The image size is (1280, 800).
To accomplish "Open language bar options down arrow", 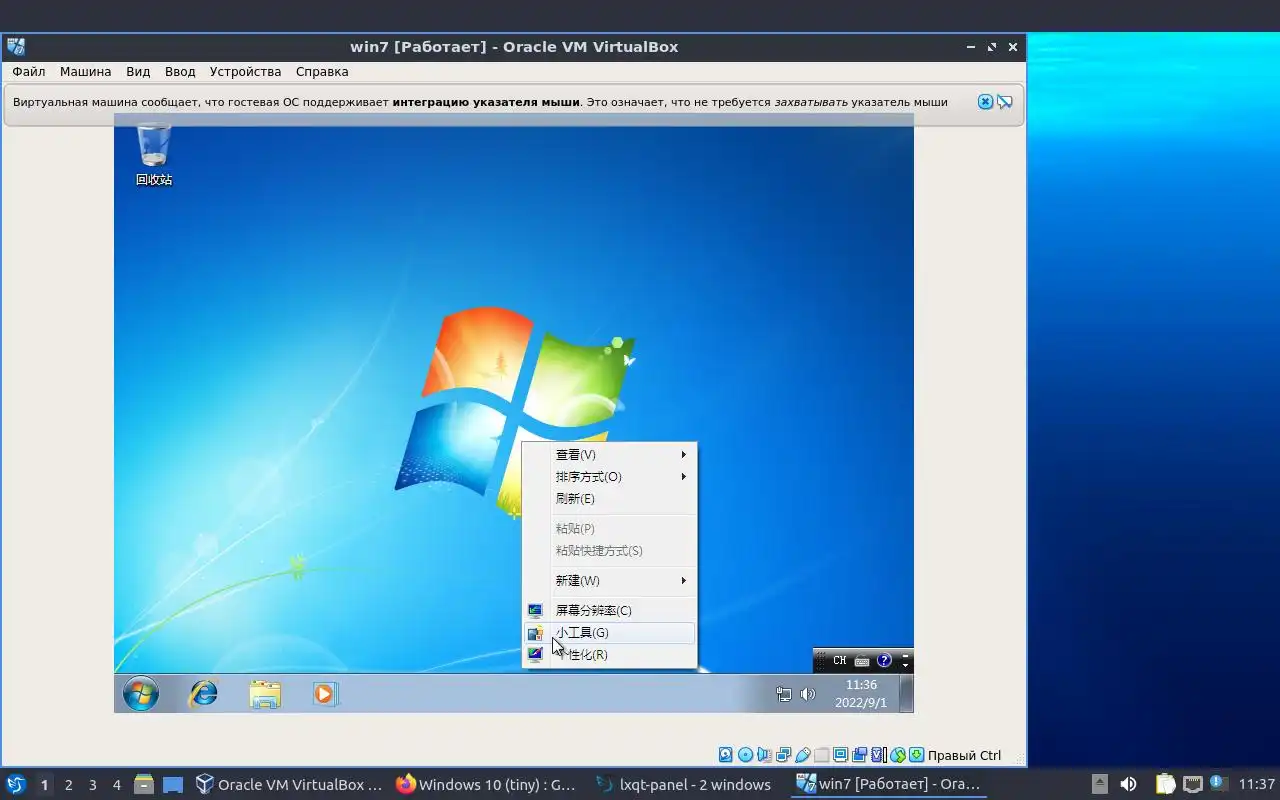I will pyautogui.click(x=906, y=665).
